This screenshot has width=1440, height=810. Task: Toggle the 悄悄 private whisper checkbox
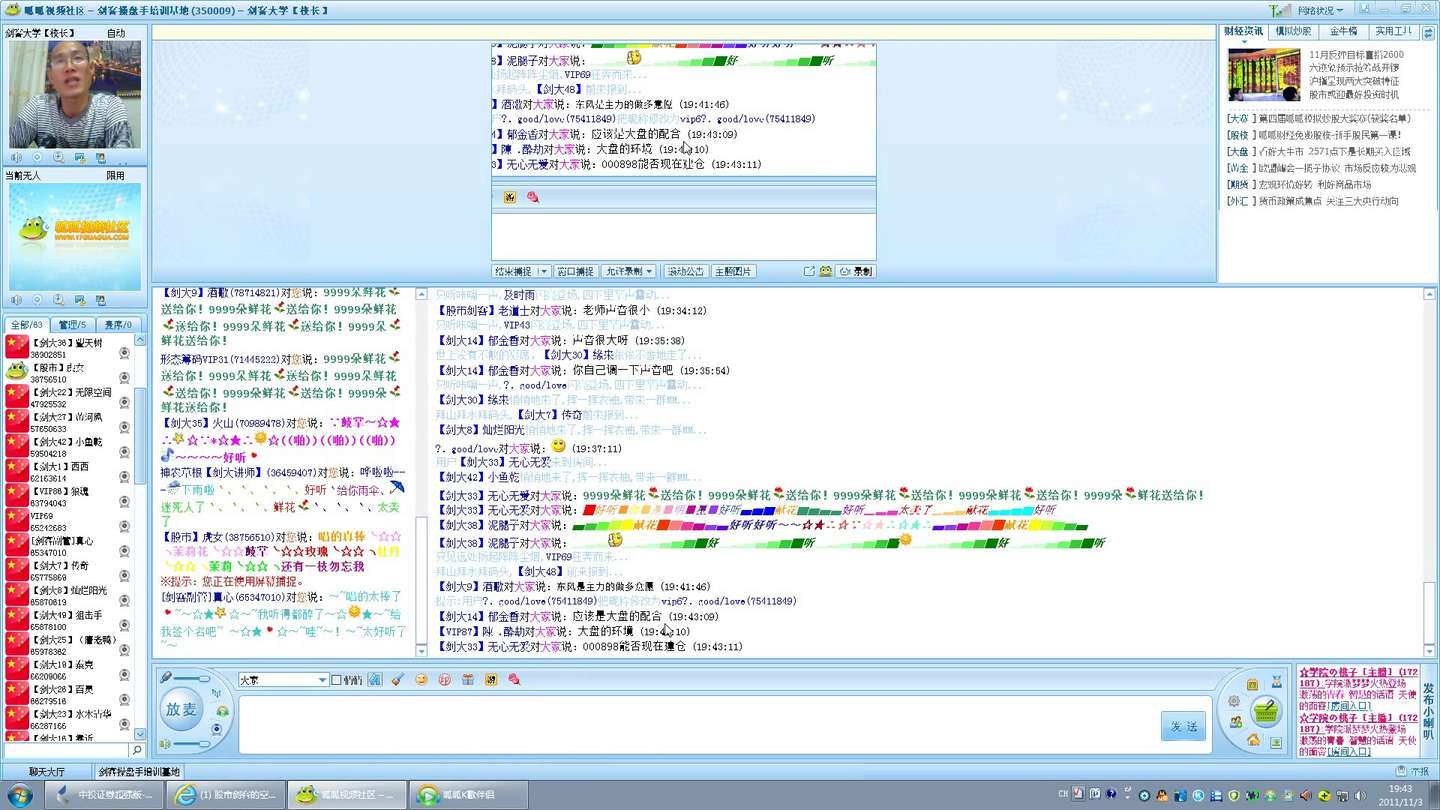[x=337, y=680]
